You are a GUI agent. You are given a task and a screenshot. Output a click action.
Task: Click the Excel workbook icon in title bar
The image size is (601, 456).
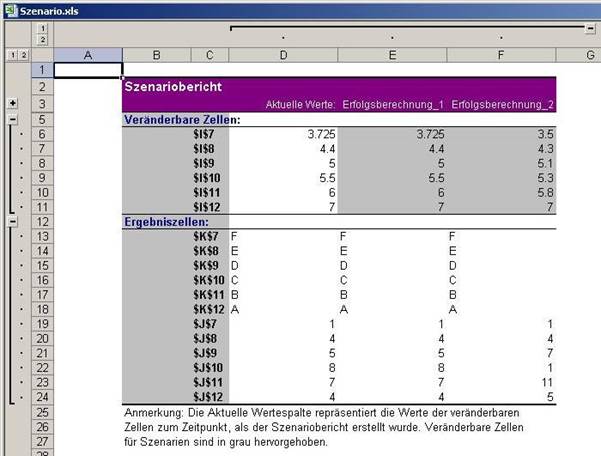[10, 8]
